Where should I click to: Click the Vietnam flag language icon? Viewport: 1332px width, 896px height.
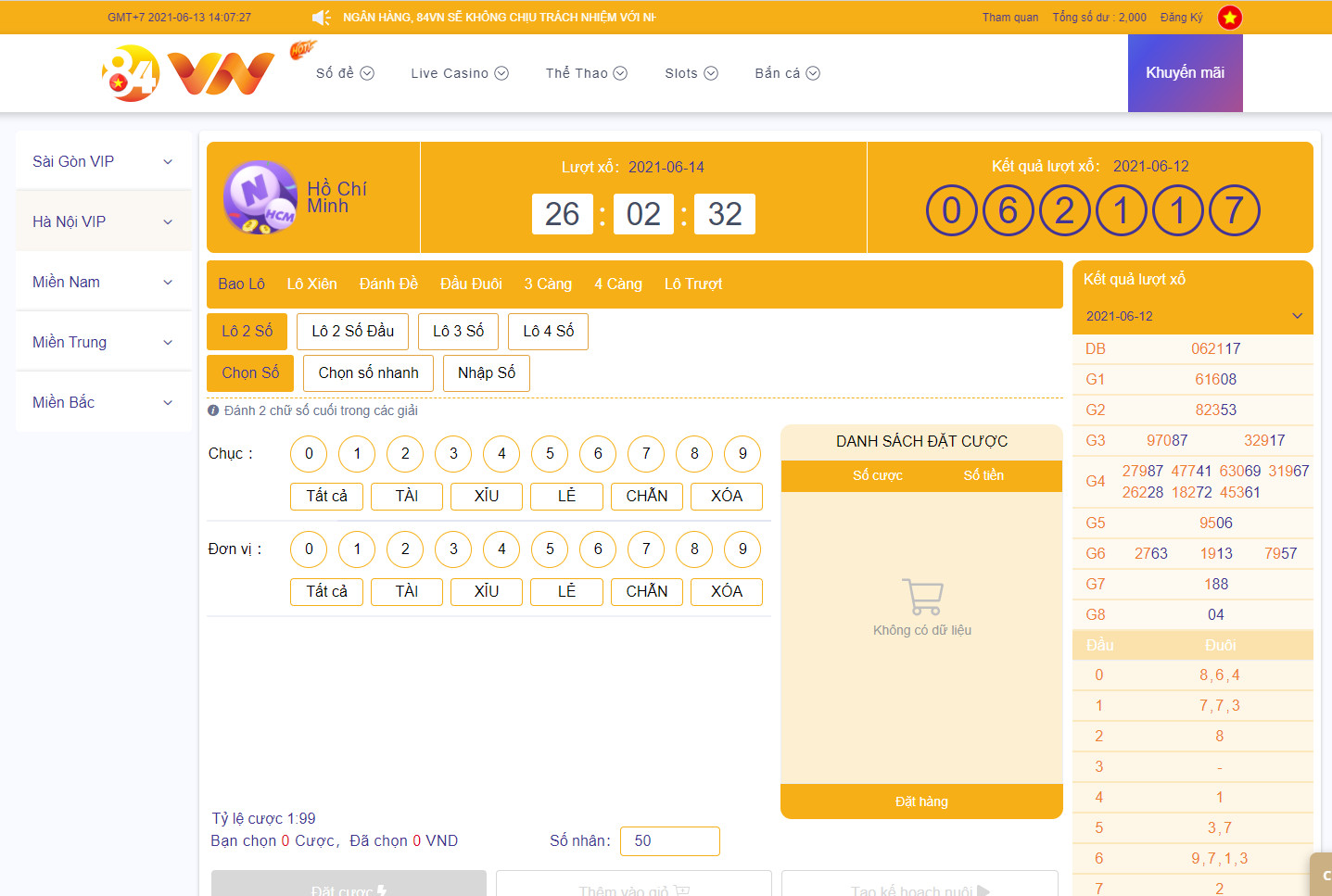pyautogui.click(x=1229, y=18)
